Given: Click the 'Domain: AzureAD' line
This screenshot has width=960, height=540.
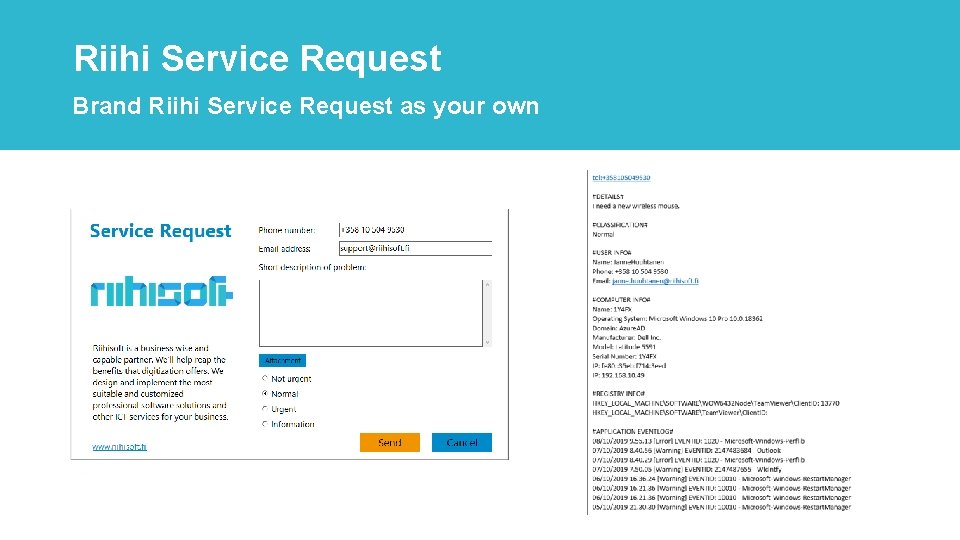Looking at the screenshot, I should pyautogui.click(x=618, y=328).
